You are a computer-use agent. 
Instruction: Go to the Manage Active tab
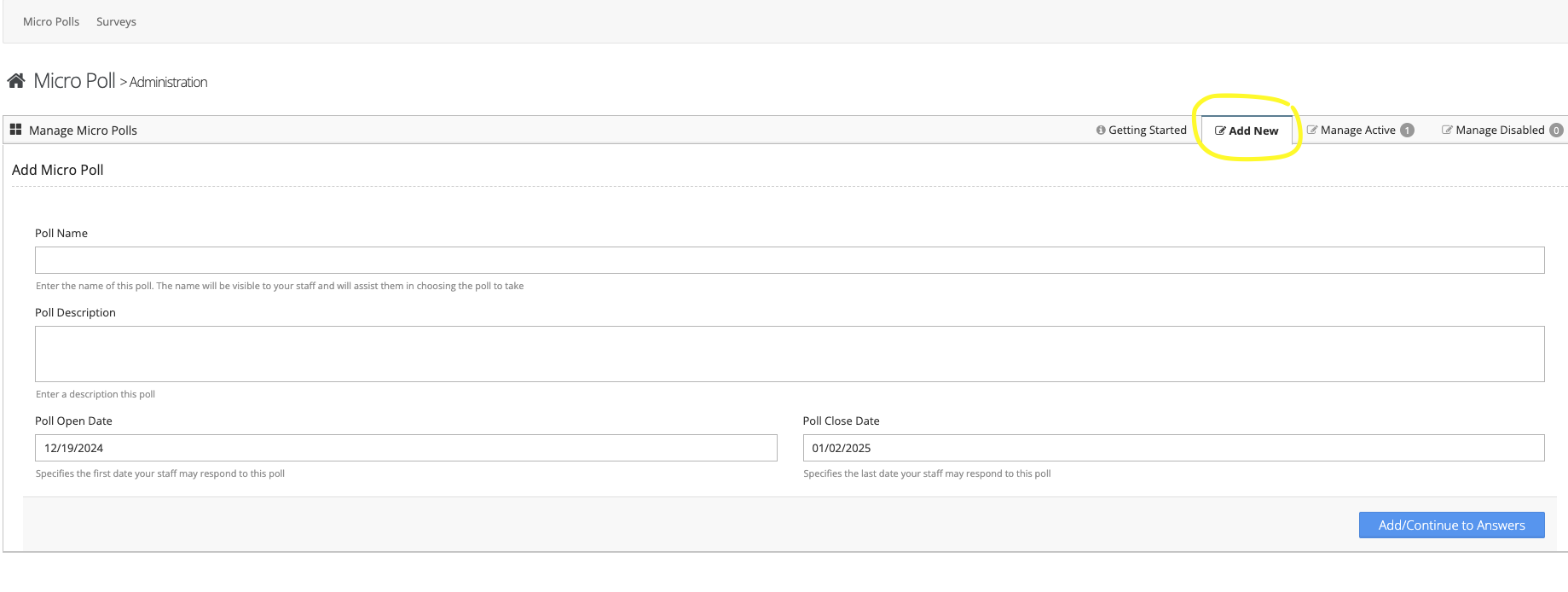point(1357,131)
